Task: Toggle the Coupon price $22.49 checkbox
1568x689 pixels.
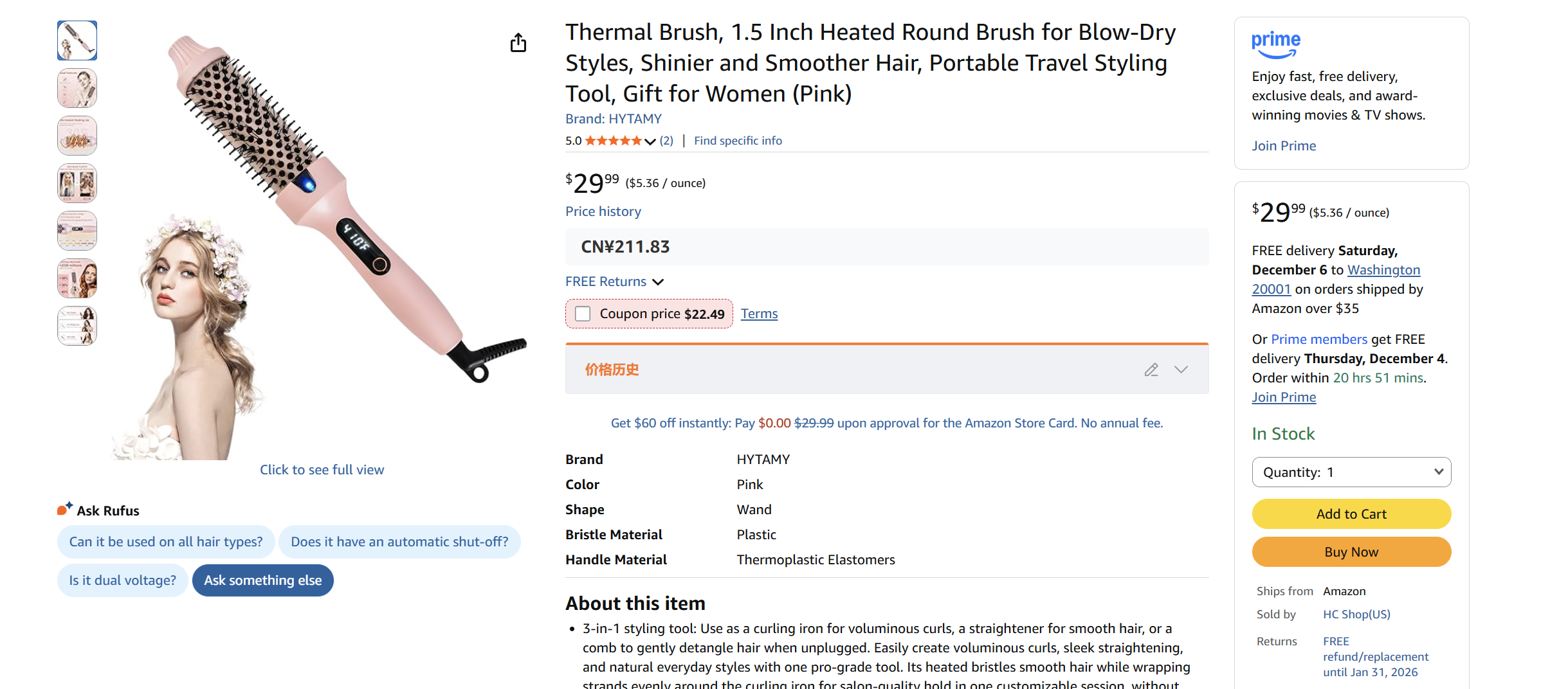Action: [x=583, y=314]
